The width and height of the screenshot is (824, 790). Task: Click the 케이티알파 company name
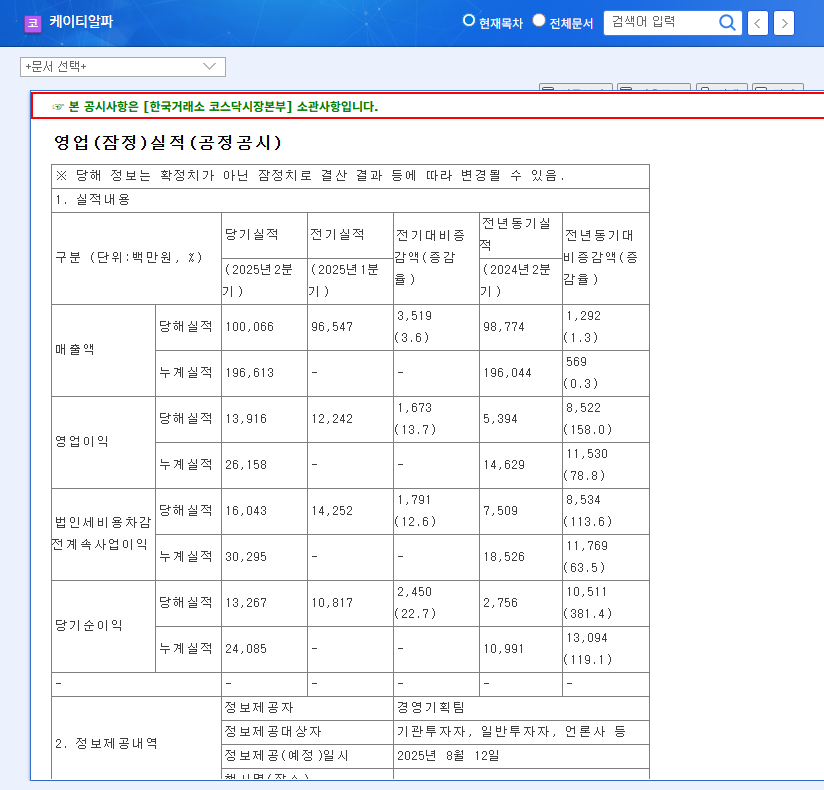[x=81, y=22]
